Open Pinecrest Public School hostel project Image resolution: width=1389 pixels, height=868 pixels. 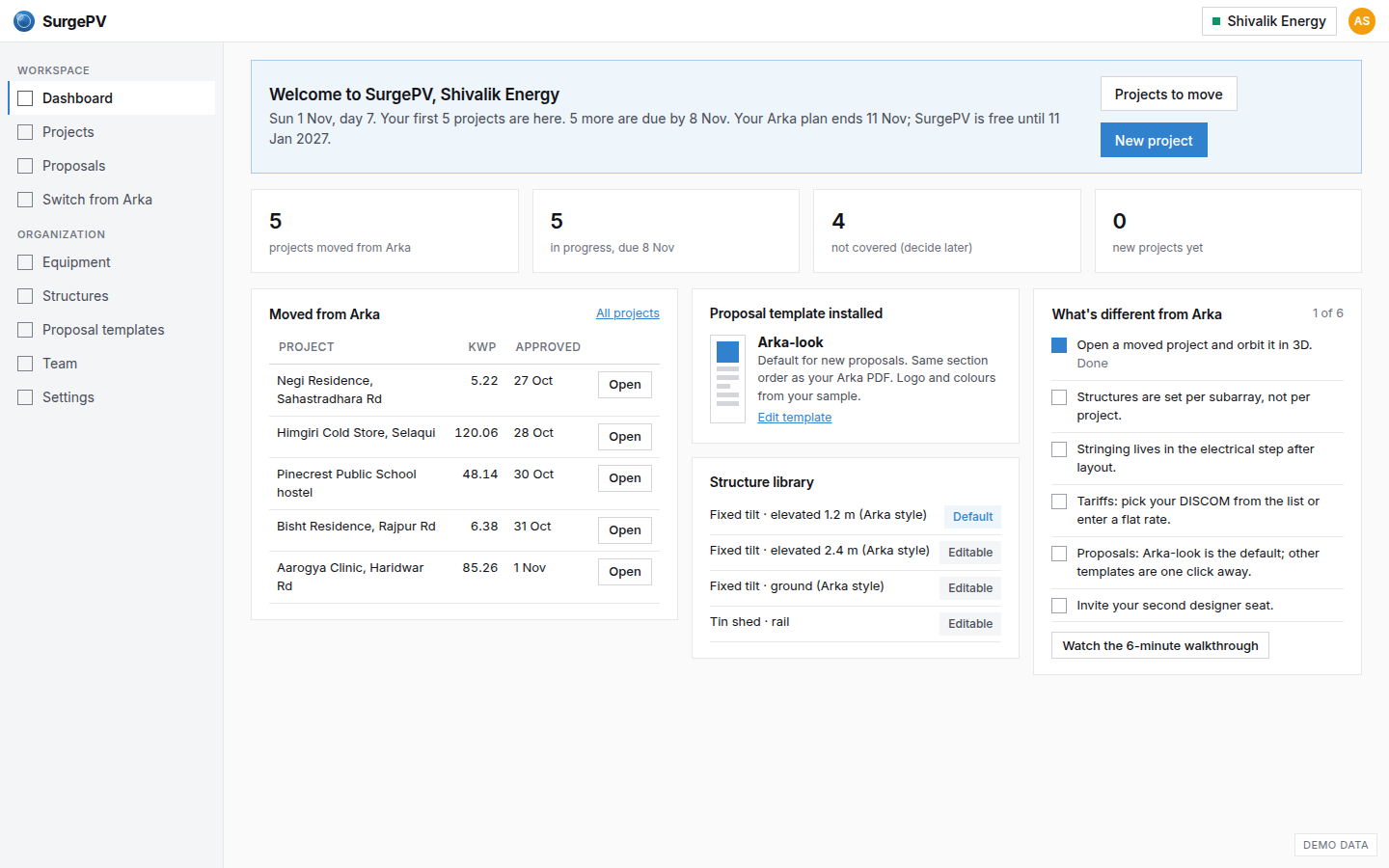pos(625,478)
